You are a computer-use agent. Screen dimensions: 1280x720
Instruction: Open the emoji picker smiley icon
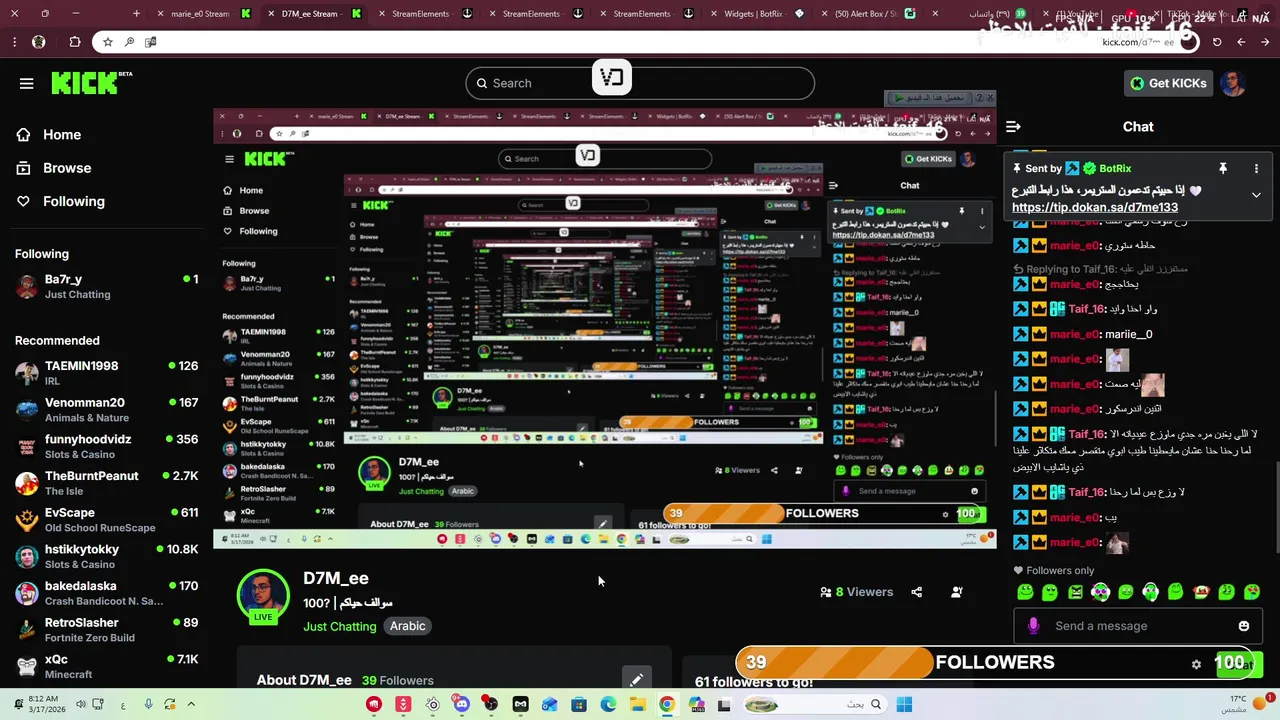tap(1244, 626)
